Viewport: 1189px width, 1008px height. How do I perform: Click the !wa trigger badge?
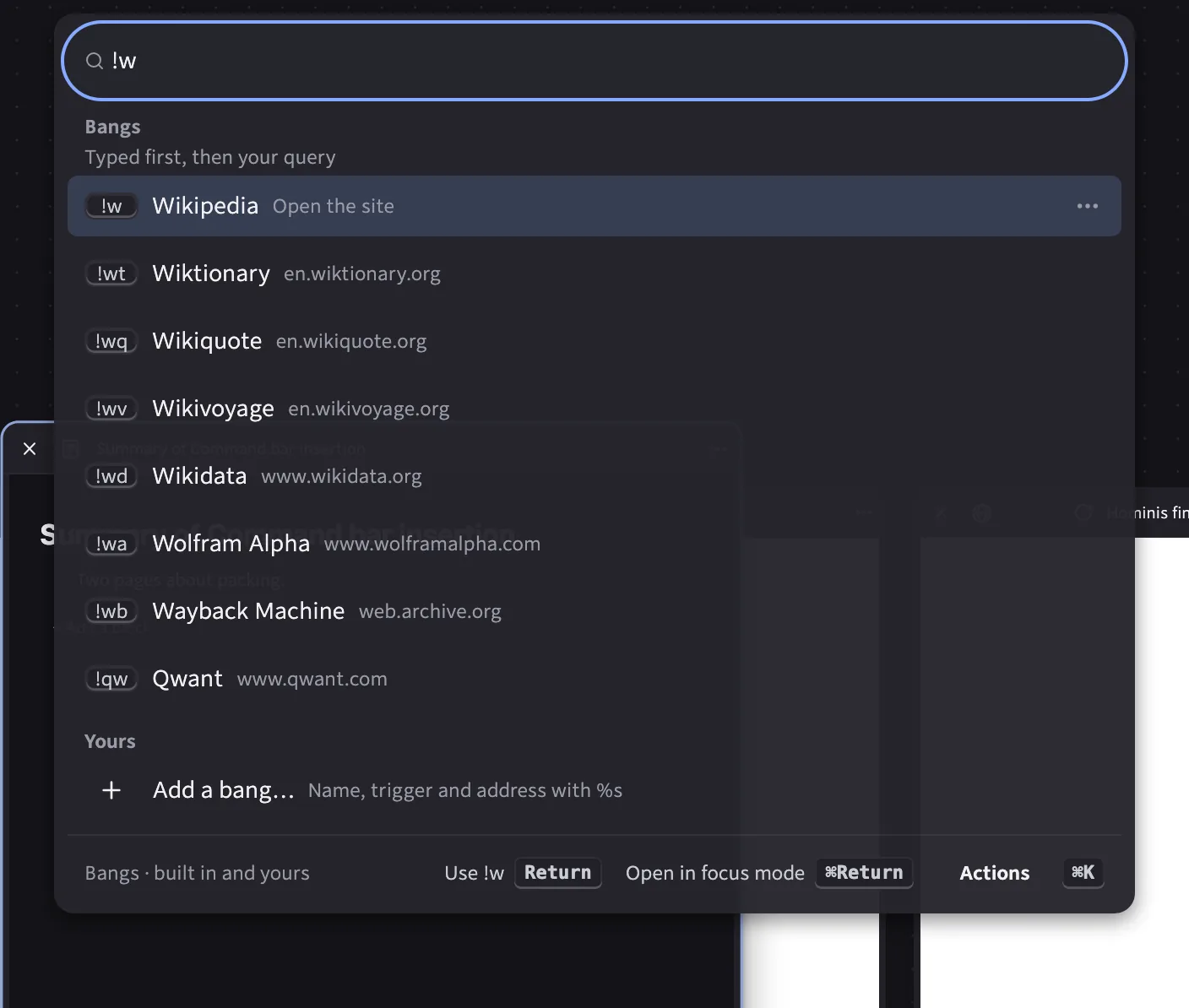[x=111, y=544]
